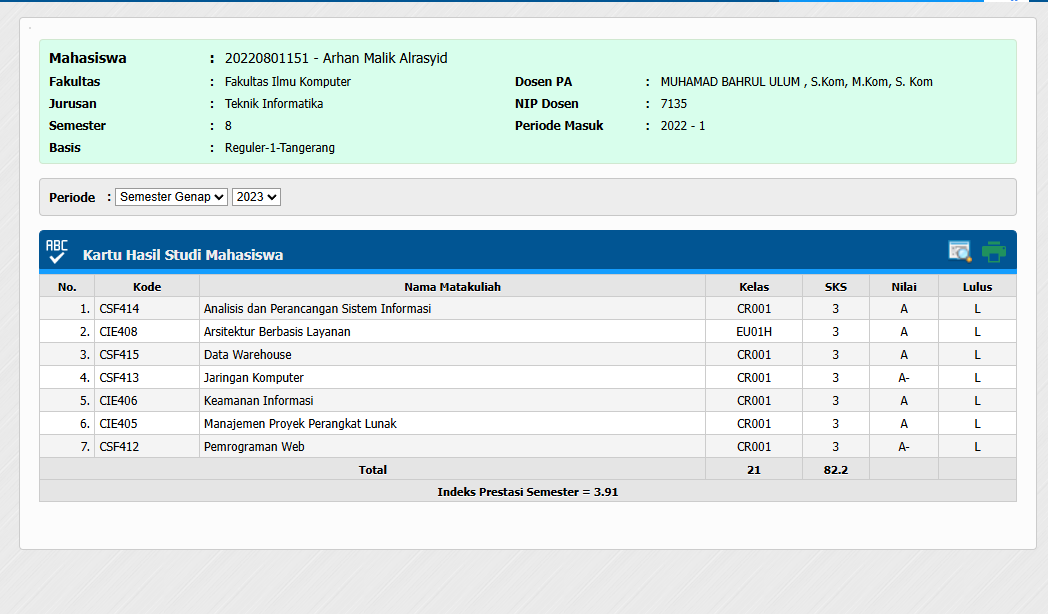Select the Arsitektur Berbasis Layanan course
The image size is (1048, 614).
click(277, 332)
